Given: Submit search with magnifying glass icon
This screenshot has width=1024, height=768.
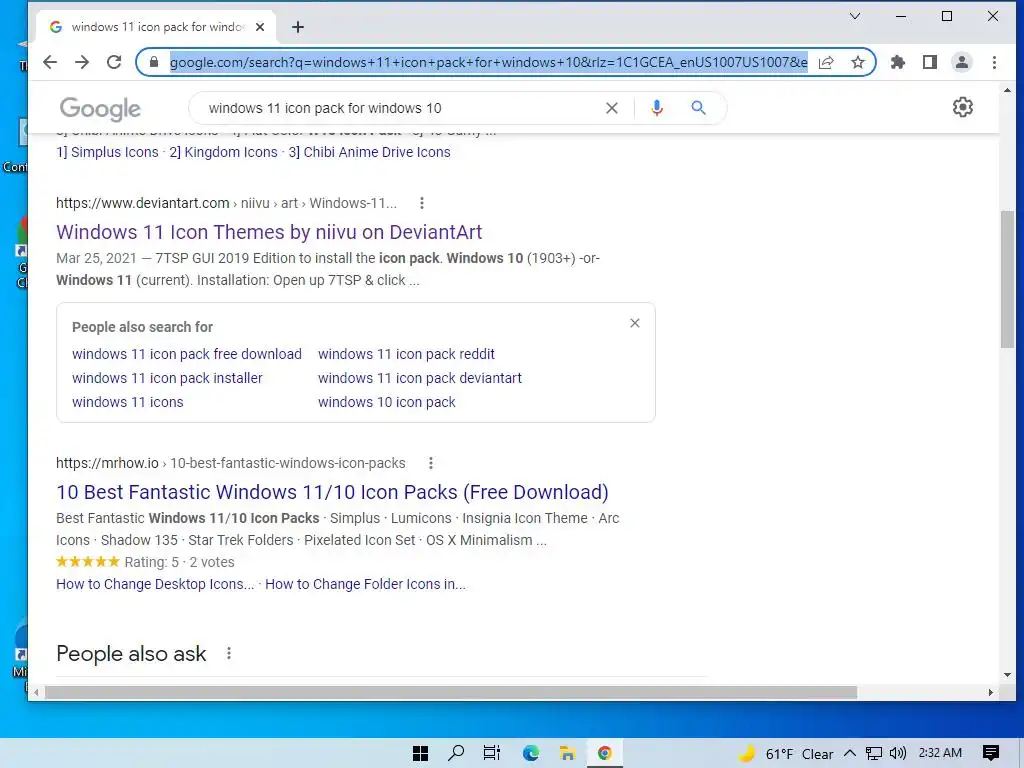Looking at the screenshot, I should pos(698,108).
